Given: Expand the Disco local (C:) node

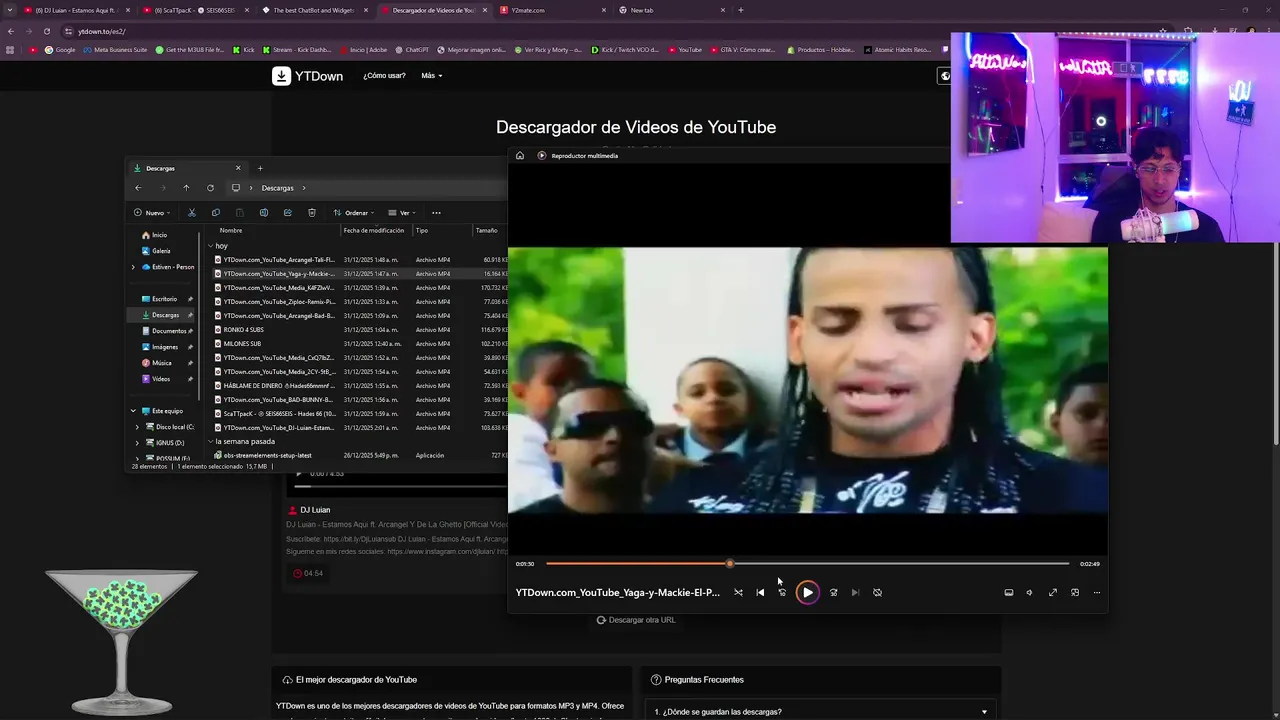Looking at the screenshot, I should coord(138,427).
